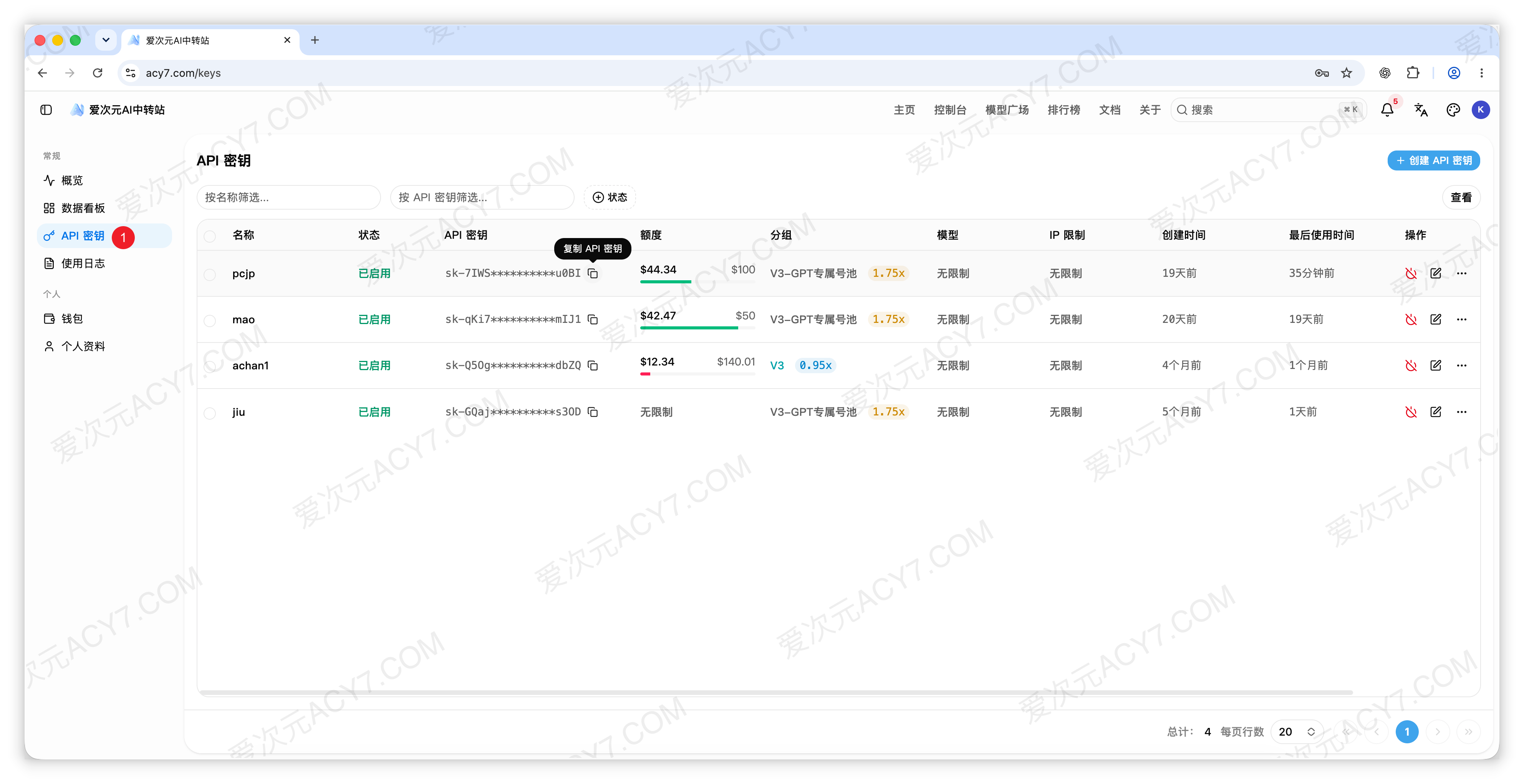
Task: Open more actions for mao
Action: coord(1462,319)
